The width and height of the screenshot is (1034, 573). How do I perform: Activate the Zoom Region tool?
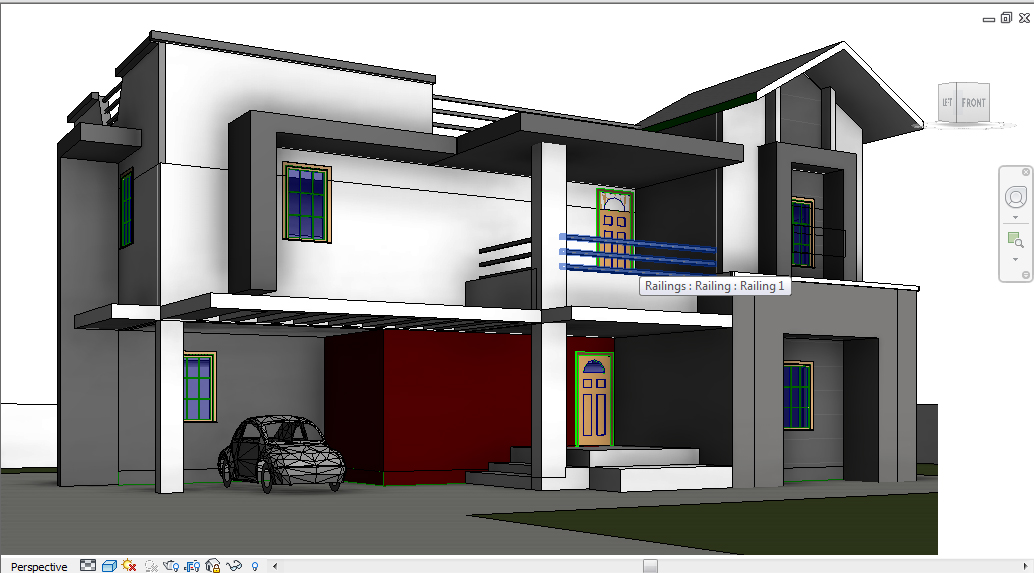coord(1016,240)
